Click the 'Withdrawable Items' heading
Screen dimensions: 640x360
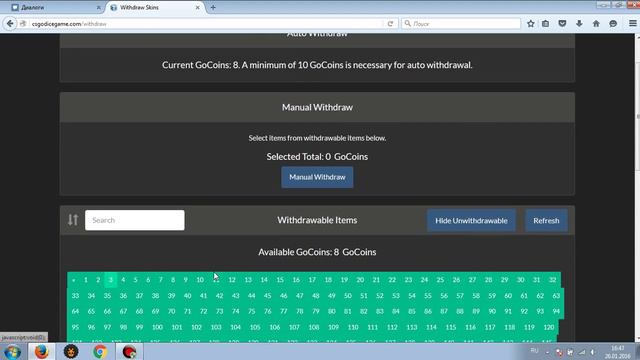[x=317, y=220]
